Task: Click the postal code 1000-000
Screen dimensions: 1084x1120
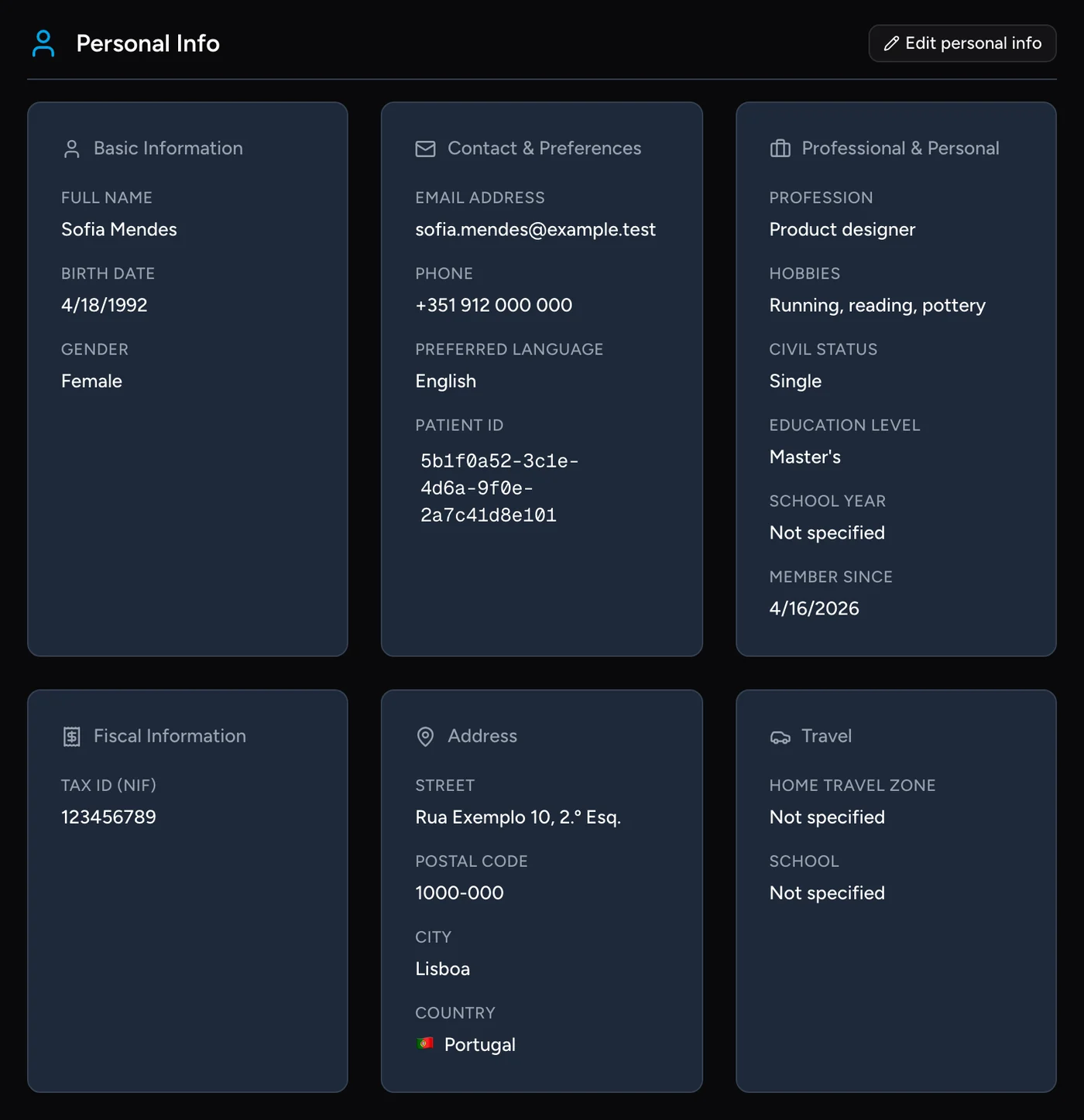Action: pos(459,892)
